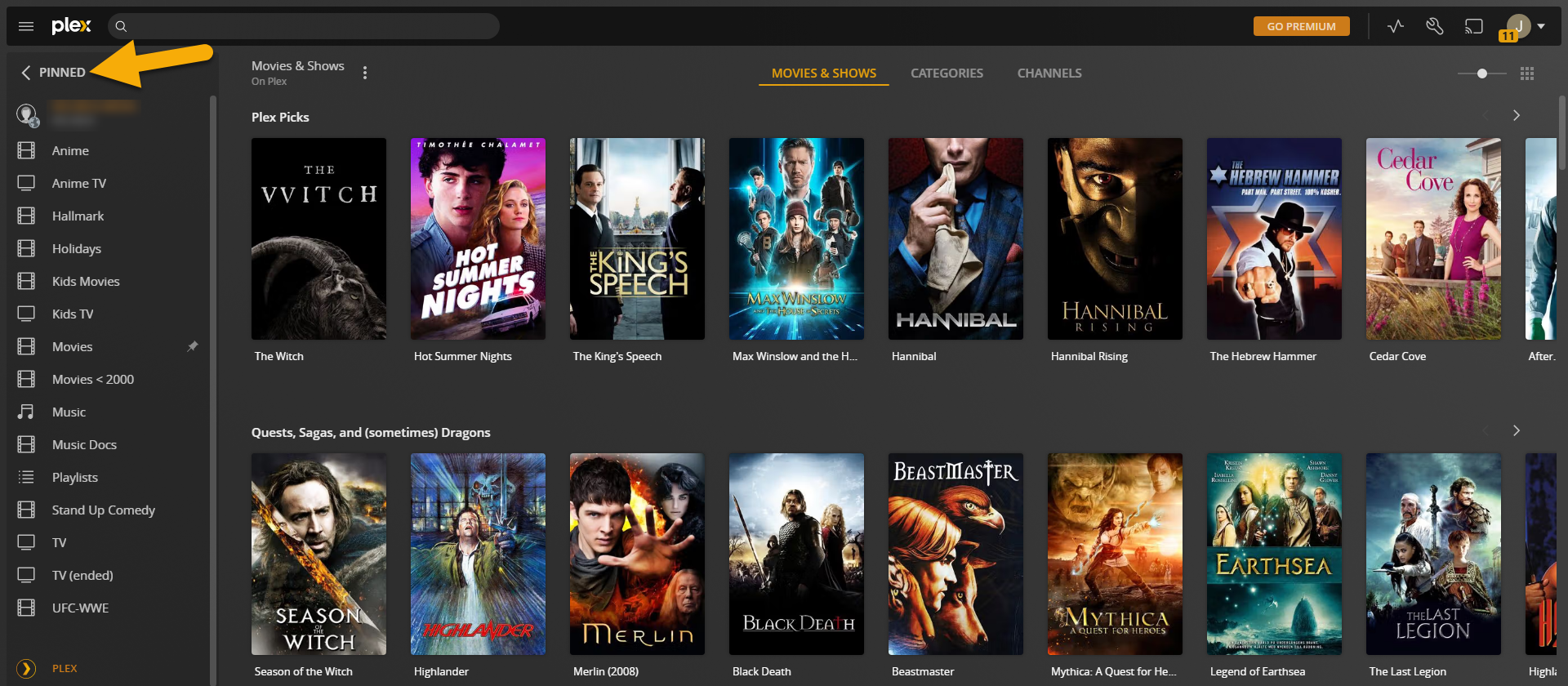The width and height of the screenshot is (1568, 686).
Task: Click the Cast to device icon
Action: [1473, 26]
